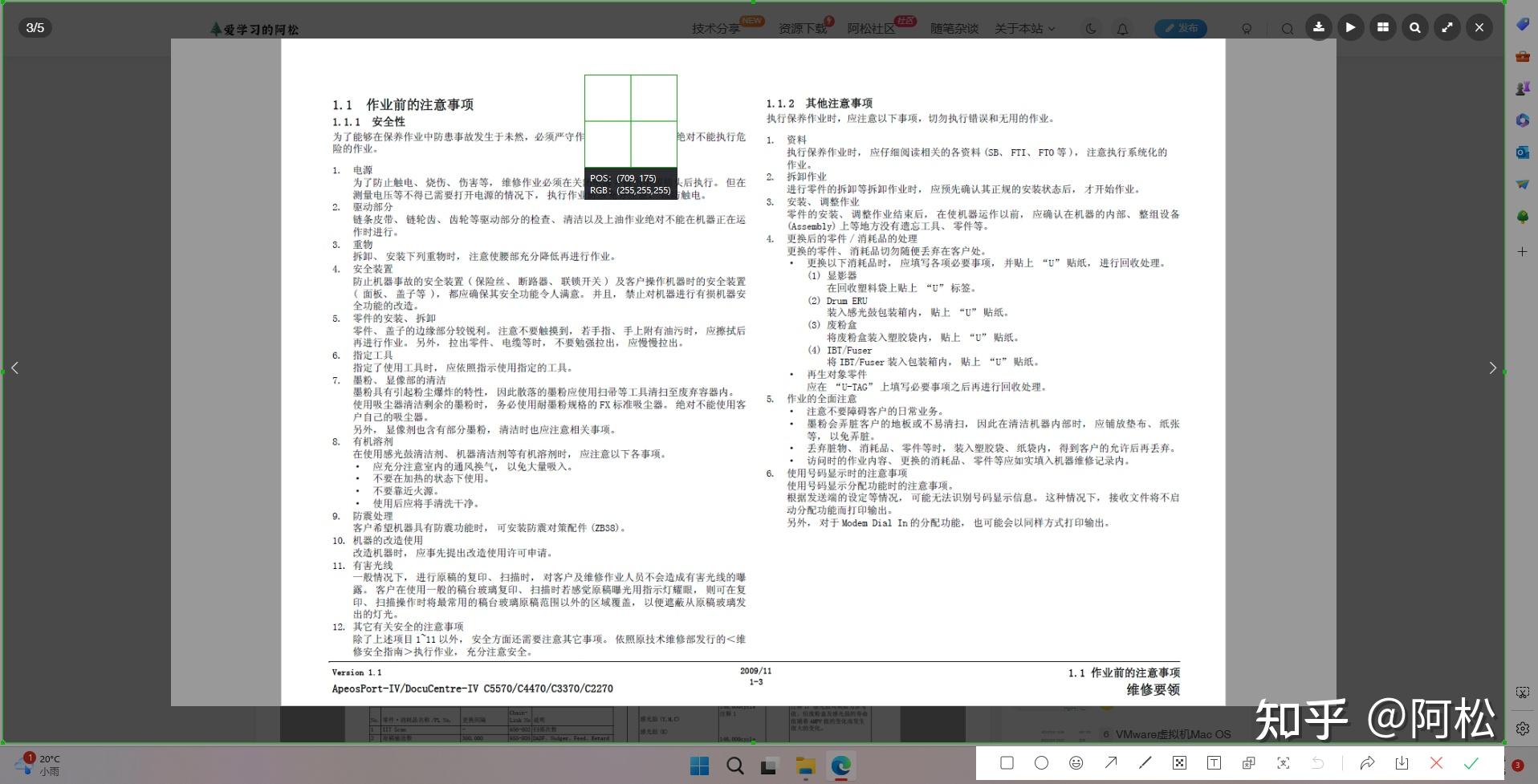This screenshot has height=784, width=1538.
Task: Go to the next image
Action: pyautogui.click(x=1492, y=368)
